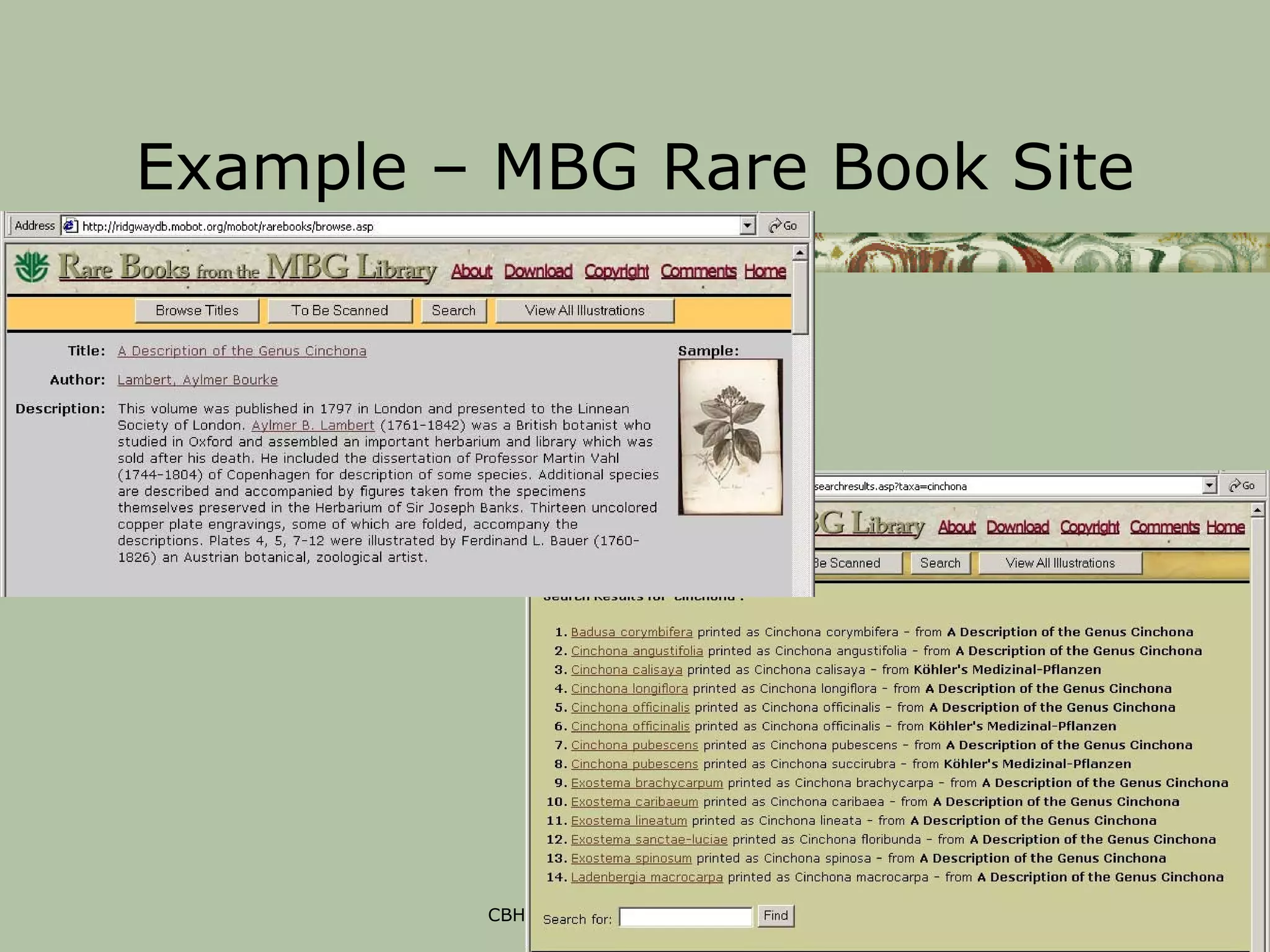
Task: Open Exostema spinosum result link
Action: tap(631, 858)
